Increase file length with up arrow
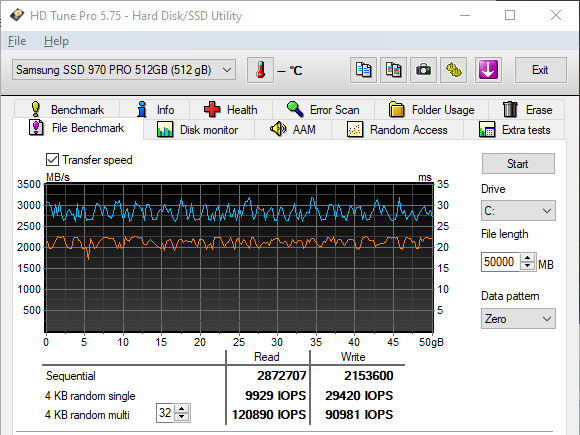This screenshot has height=435, width=580. [528, 258]
